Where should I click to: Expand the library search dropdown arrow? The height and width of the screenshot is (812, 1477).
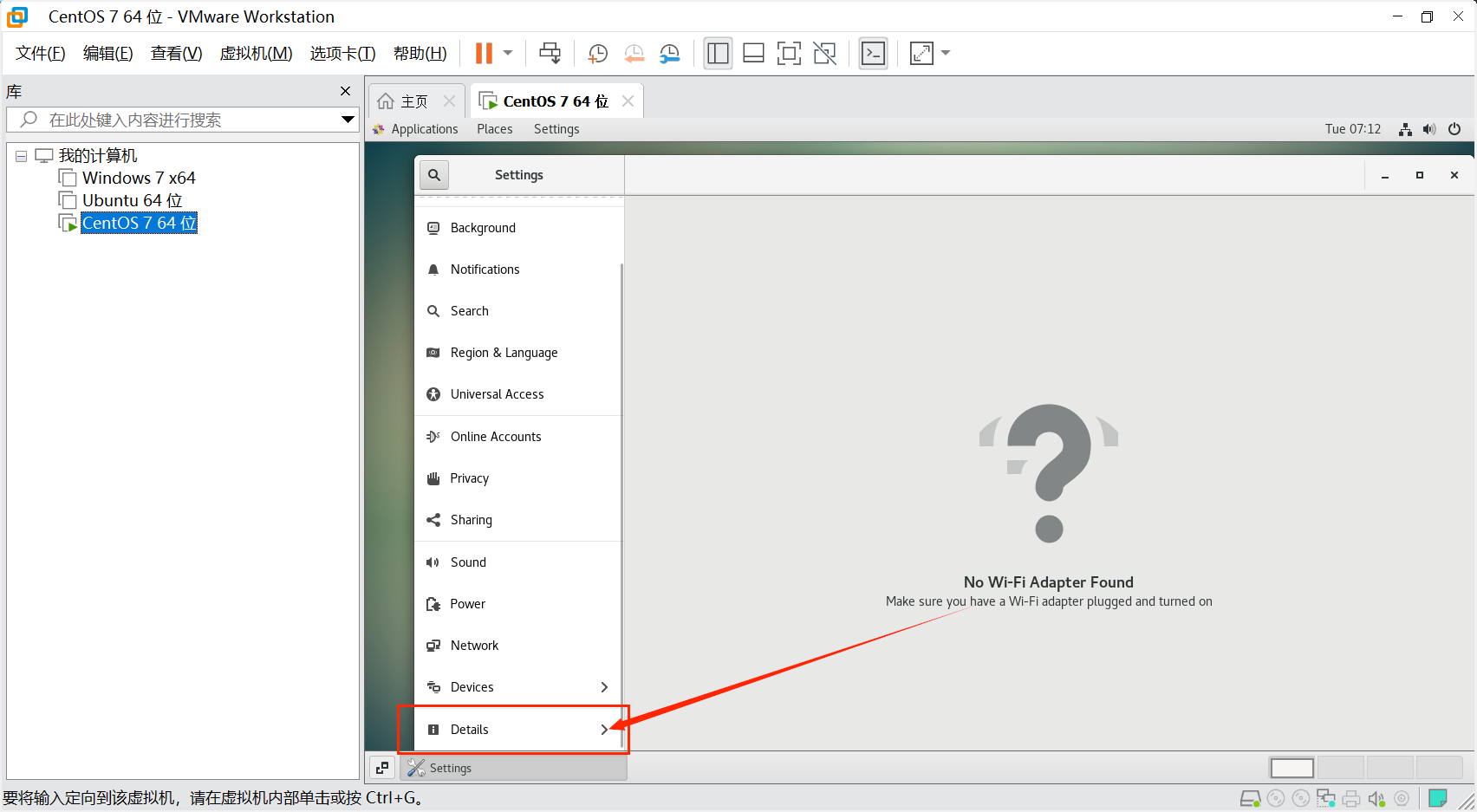click(348, 120)
